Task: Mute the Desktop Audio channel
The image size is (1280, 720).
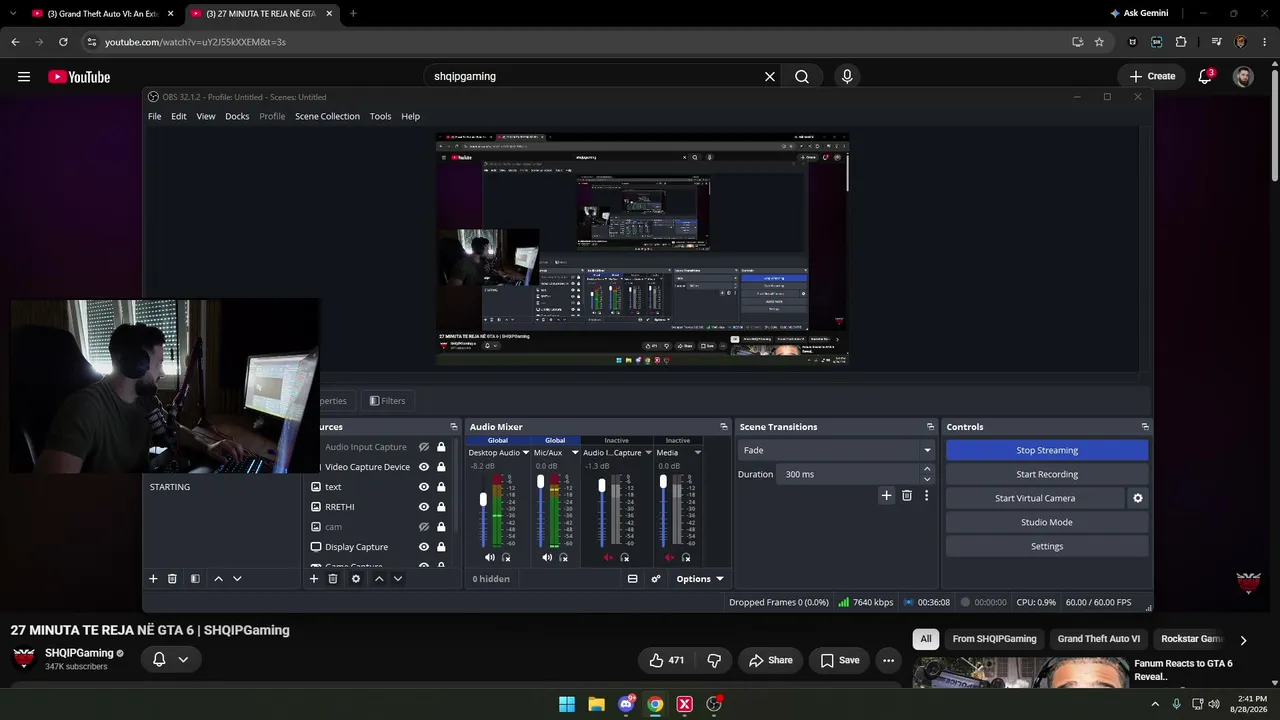Action: [490, 557]
